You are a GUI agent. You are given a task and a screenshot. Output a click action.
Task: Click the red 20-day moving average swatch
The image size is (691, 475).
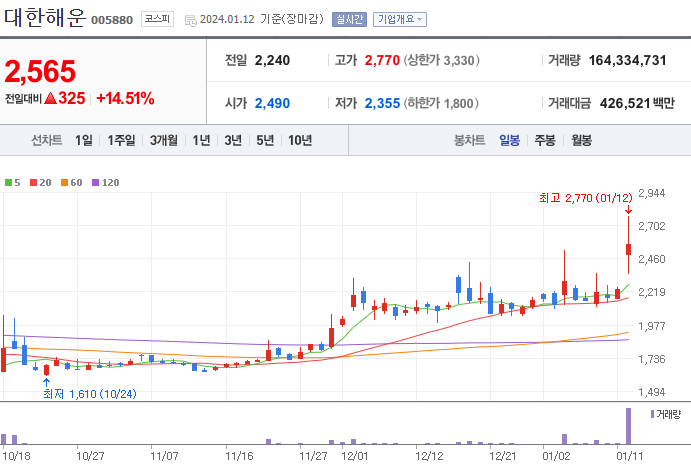pos(33,182)
